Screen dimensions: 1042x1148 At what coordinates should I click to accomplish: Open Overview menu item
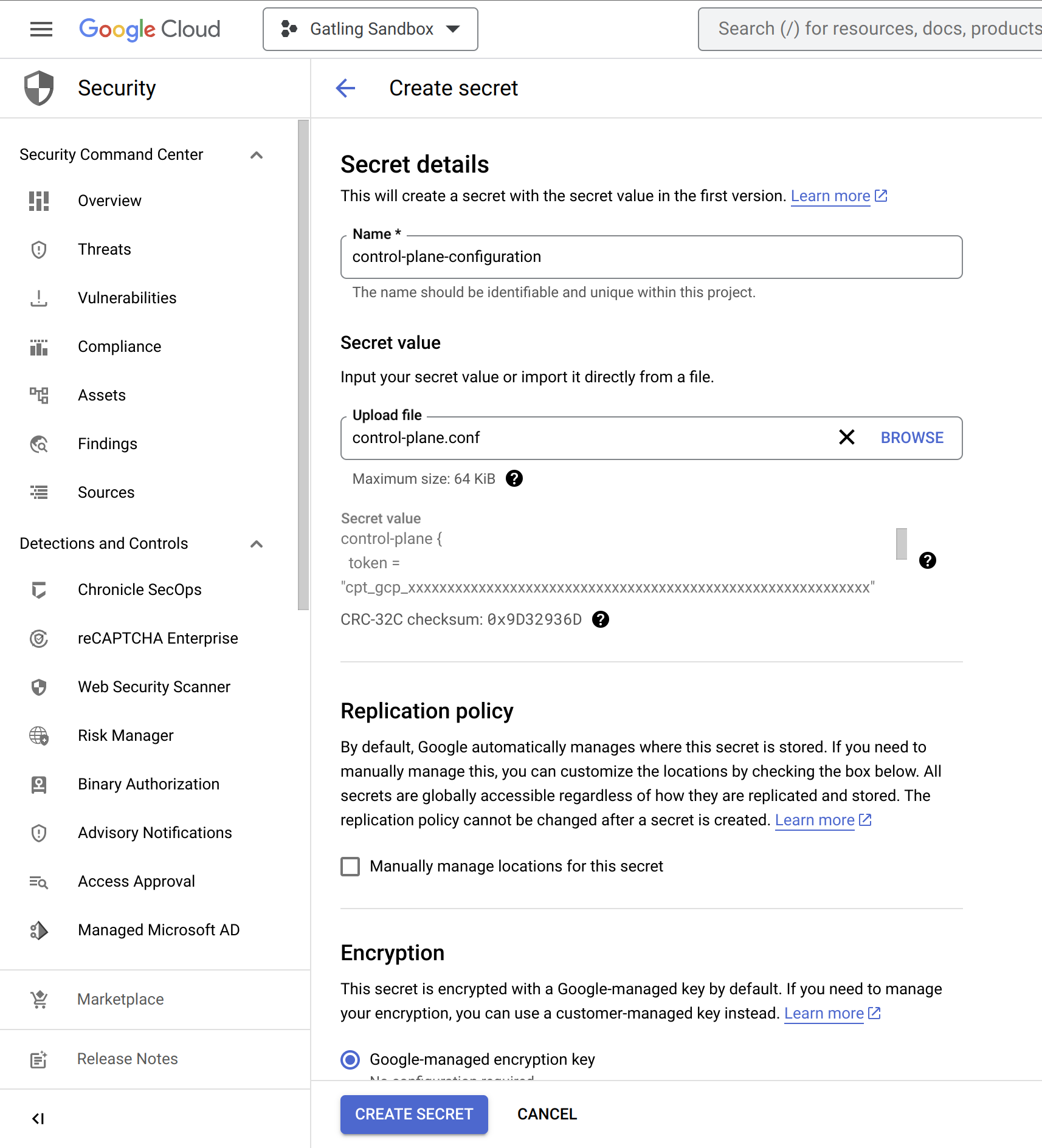click(109, 201)
